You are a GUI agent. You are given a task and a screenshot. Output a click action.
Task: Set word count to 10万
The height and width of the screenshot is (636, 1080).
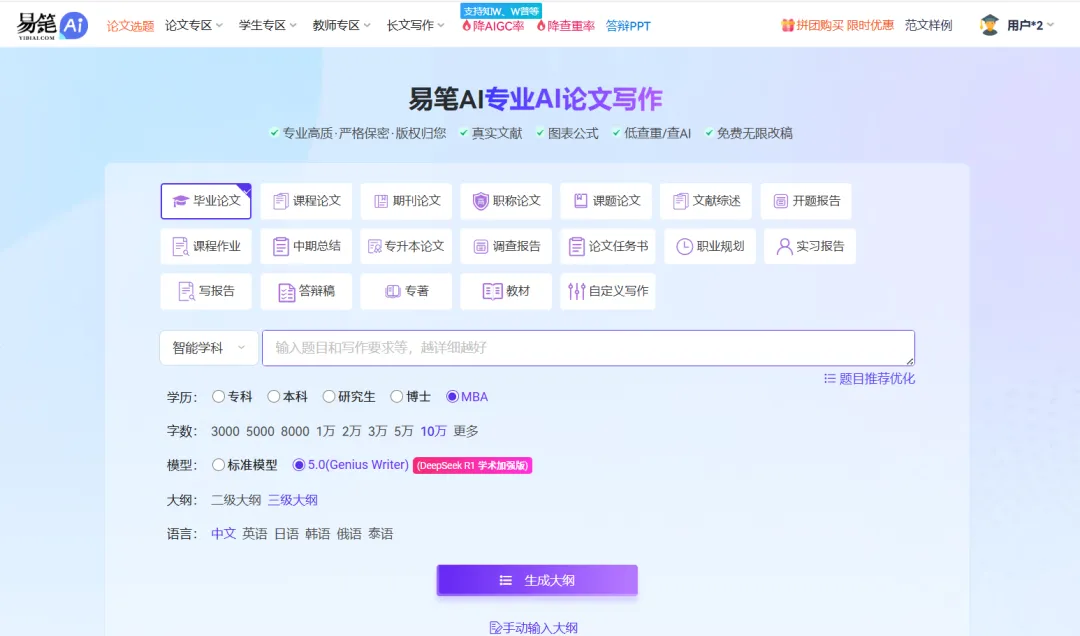coord(433,431)
